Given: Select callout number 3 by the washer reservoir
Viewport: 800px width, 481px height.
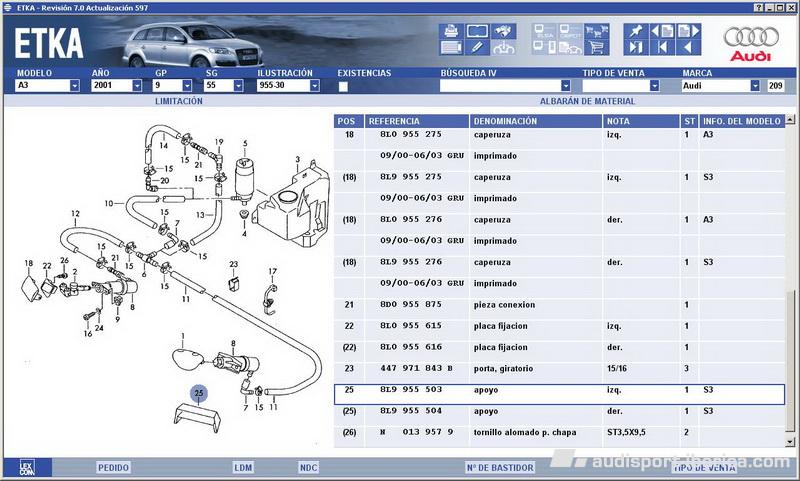Looking at the screenshot, I should click(298, 160).
